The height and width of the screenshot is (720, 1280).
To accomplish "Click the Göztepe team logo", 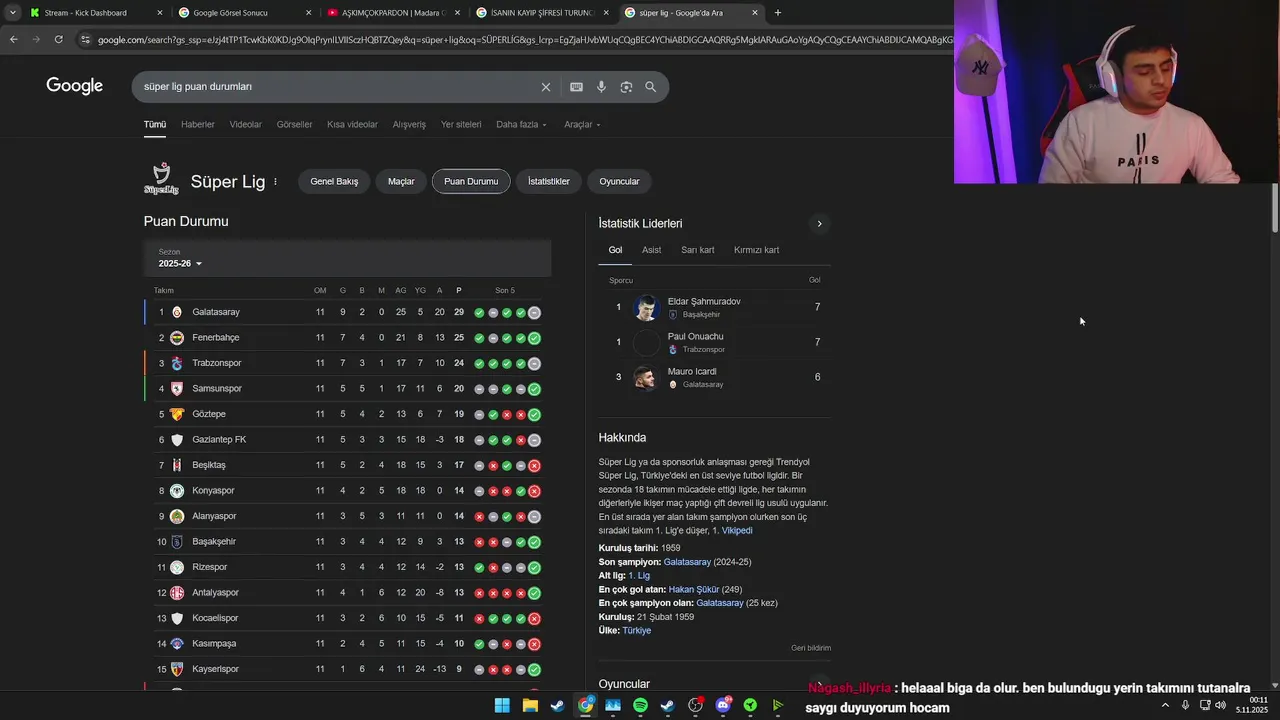I will pyautogui.click(x=177, y=414).
